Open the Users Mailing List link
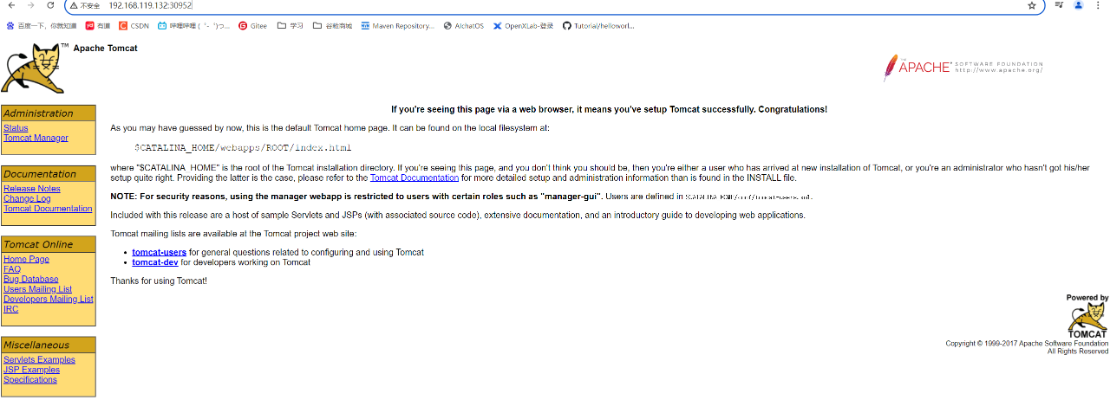 pyautogui.click(x=38, y=289)
